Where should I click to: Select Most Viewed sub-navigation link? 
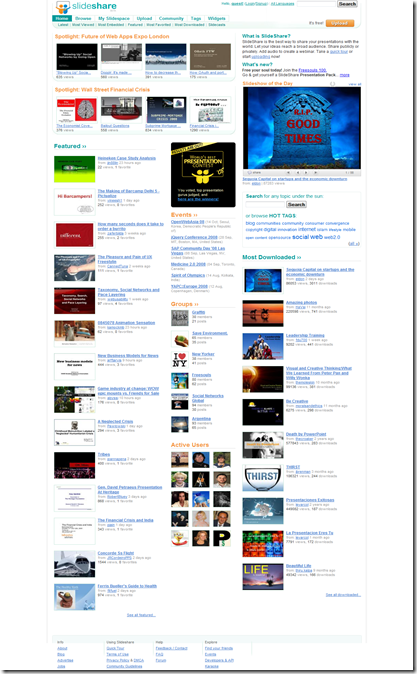83,25
